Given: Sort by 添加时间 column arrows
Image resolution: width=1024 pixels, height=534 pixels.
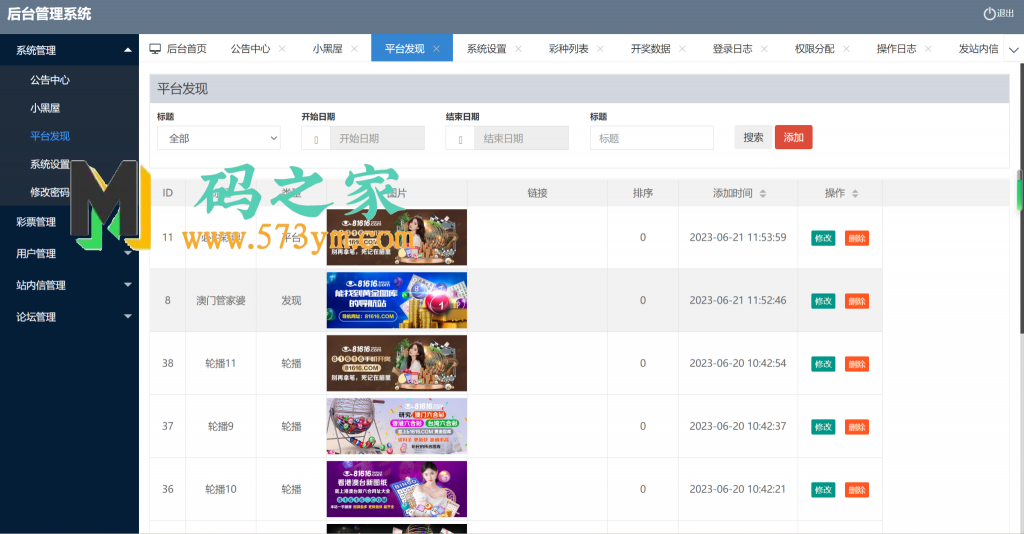Looking at the screenshot, I should coord(763,193).
